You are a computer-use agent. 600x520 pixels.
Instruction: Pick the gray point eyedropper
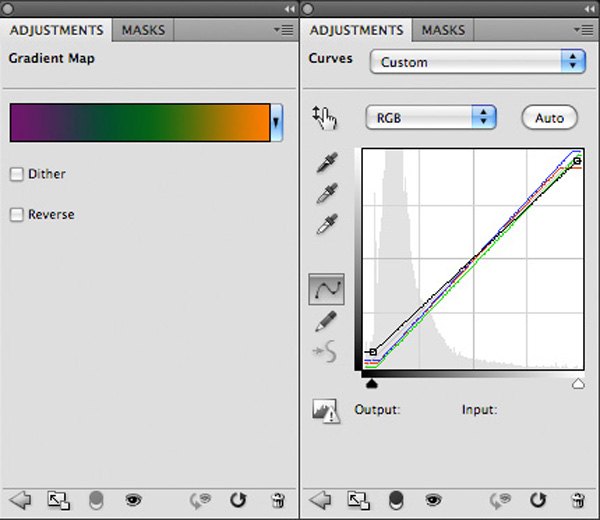(327, 193)
